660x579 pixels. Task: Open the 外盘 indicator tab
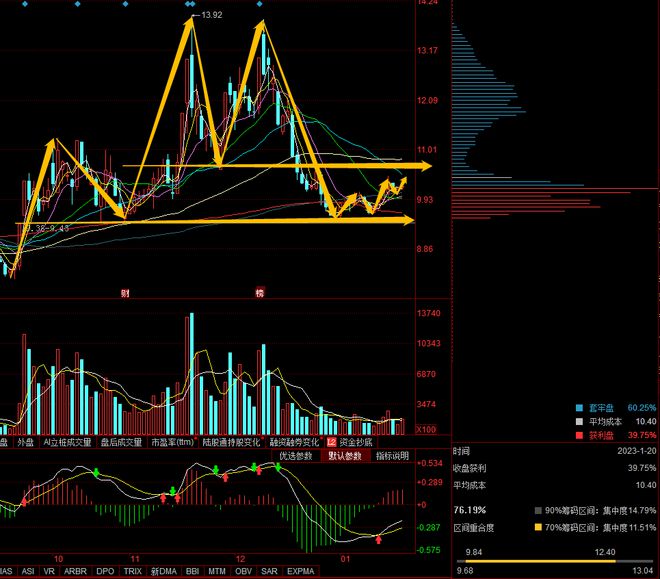(26, 442)
